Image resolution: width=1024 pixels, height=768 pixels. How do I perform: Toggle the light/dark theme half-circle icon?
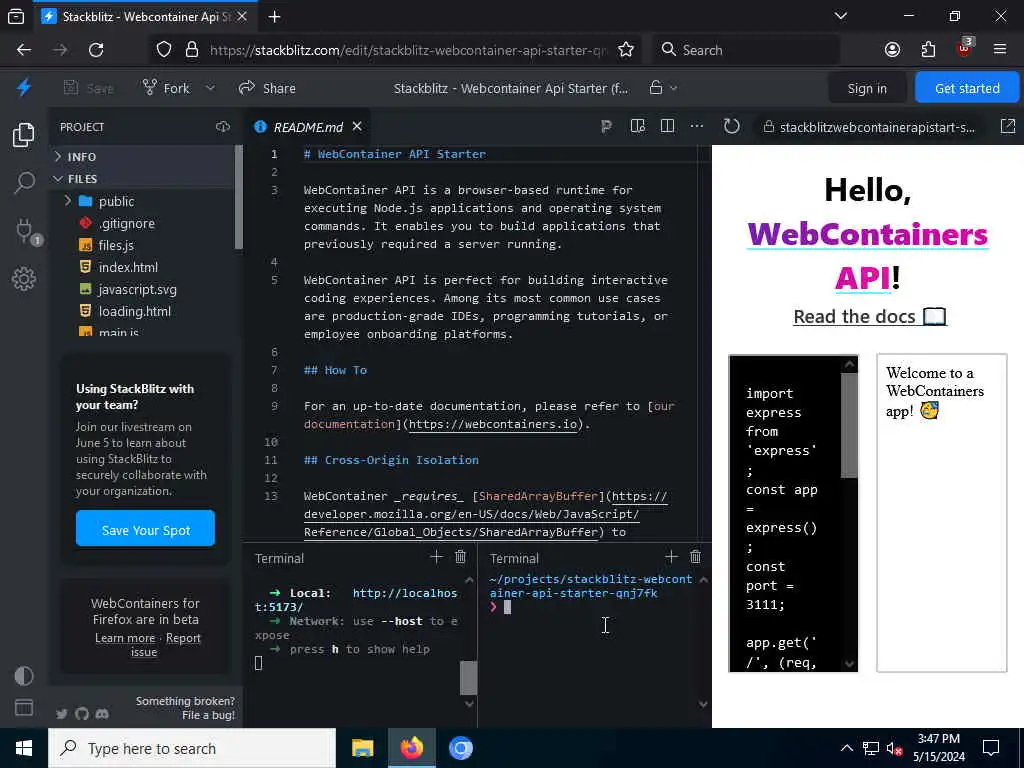(x=24, y=675)
